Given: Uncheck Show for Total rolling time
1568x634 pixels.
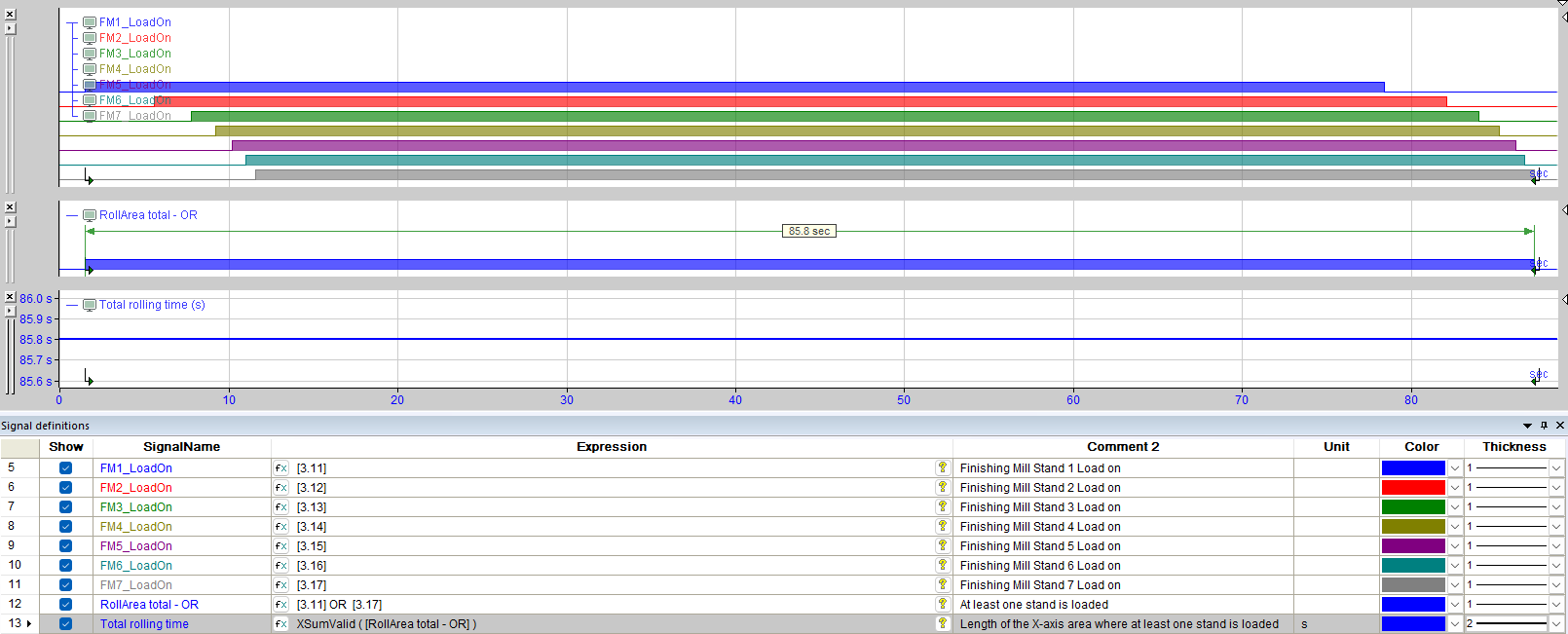Looking at the screenshot, I should 65,624.
